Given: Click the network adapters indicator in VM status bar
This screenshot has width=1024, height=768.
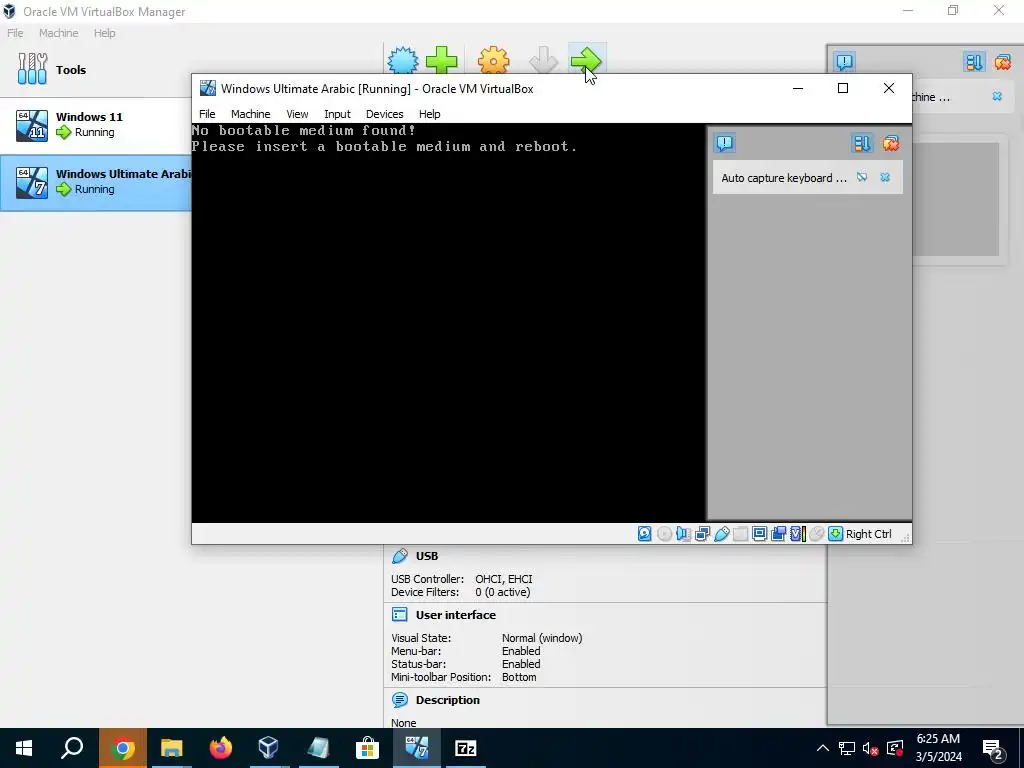Looking at the screenshot, I should pos(703,534).
